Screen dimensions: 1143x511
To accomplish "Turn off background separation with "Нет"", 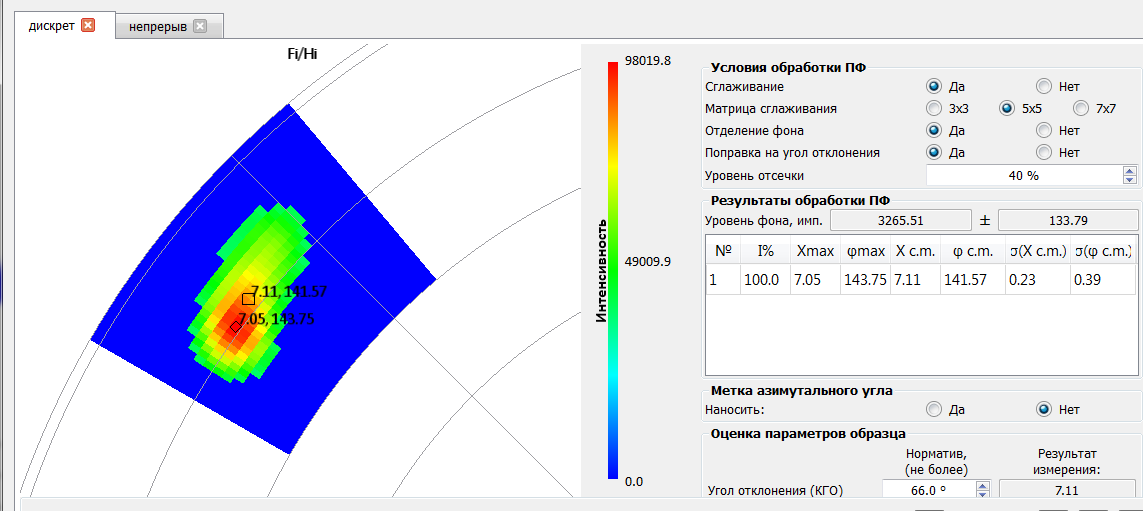I will click(1044, 130).
